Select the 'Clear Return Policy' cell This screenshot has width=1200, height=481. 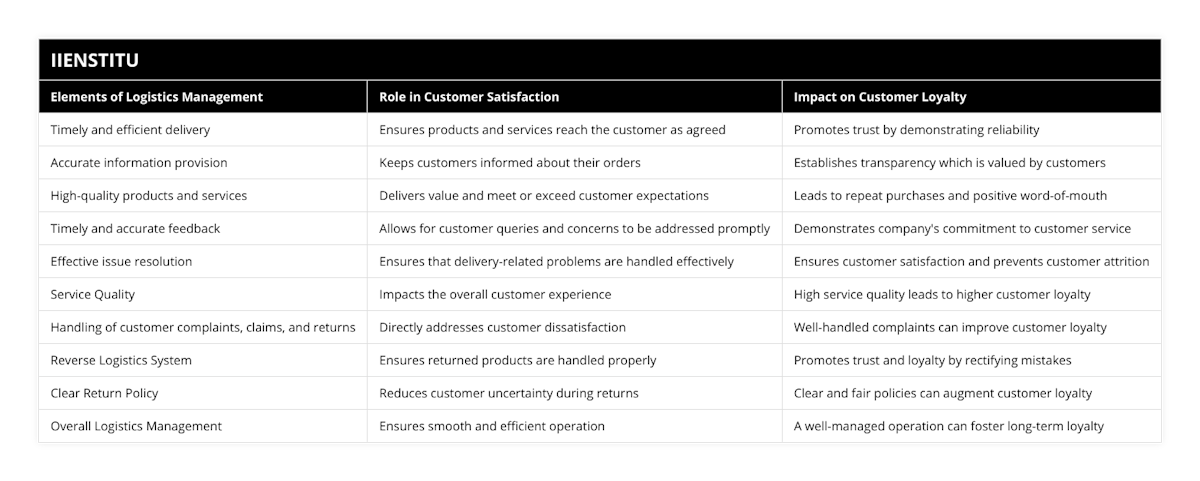104,393
